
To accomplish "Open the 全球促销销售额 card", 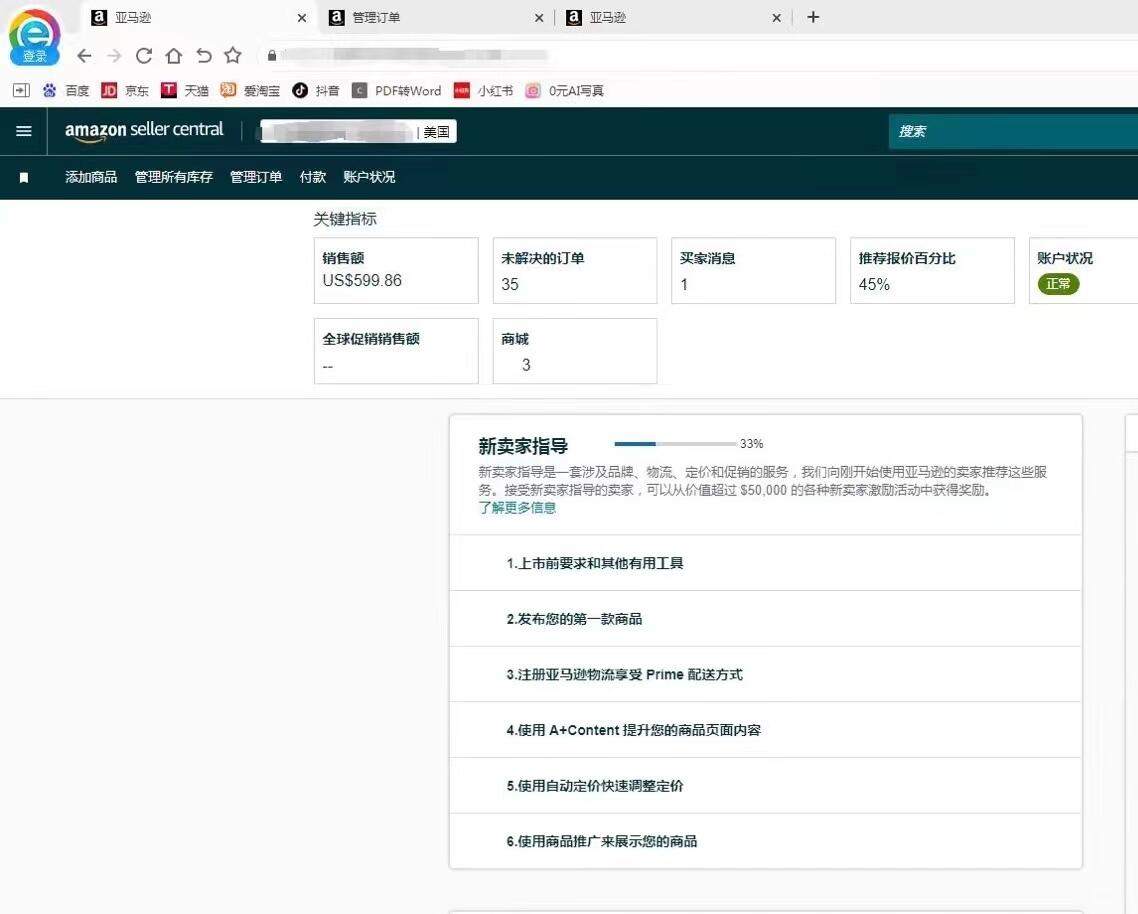I will point(396,351).
